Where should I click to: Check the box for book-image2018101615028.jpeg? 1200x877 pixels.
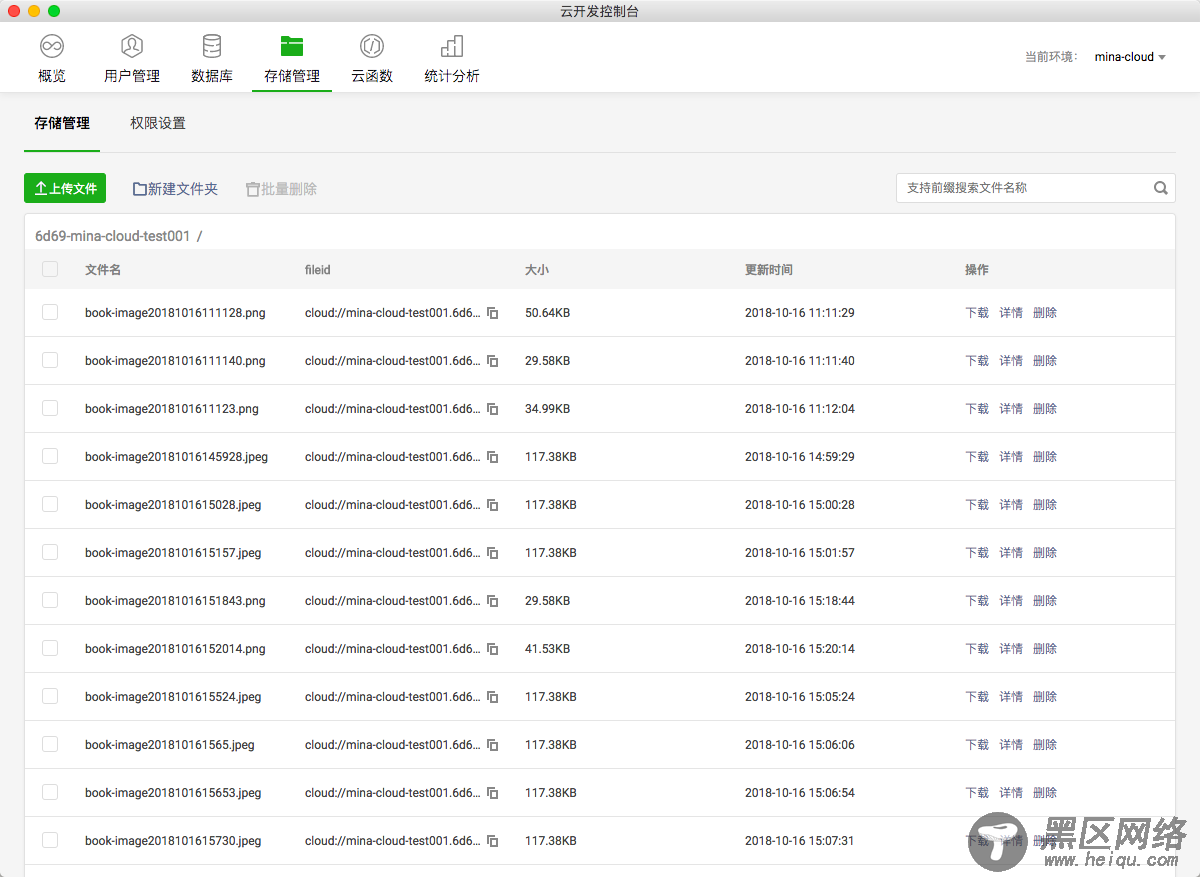pos(50,504)
